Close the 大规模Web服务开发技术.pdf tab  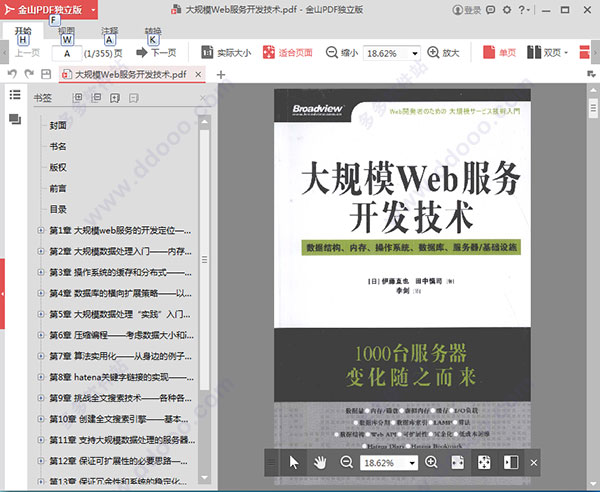pyautogui.click(x=198, y=74)
